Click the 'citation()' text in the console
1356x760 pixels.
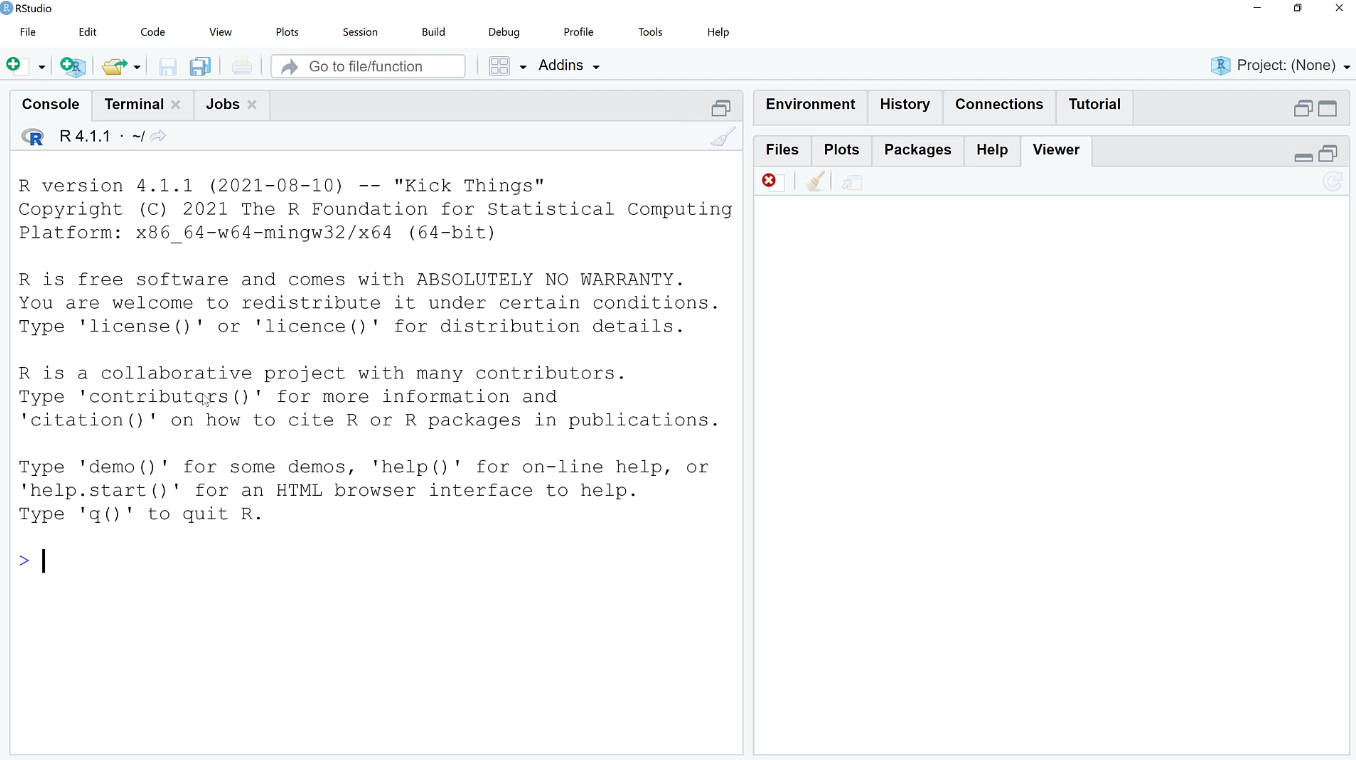coord(89,421)
